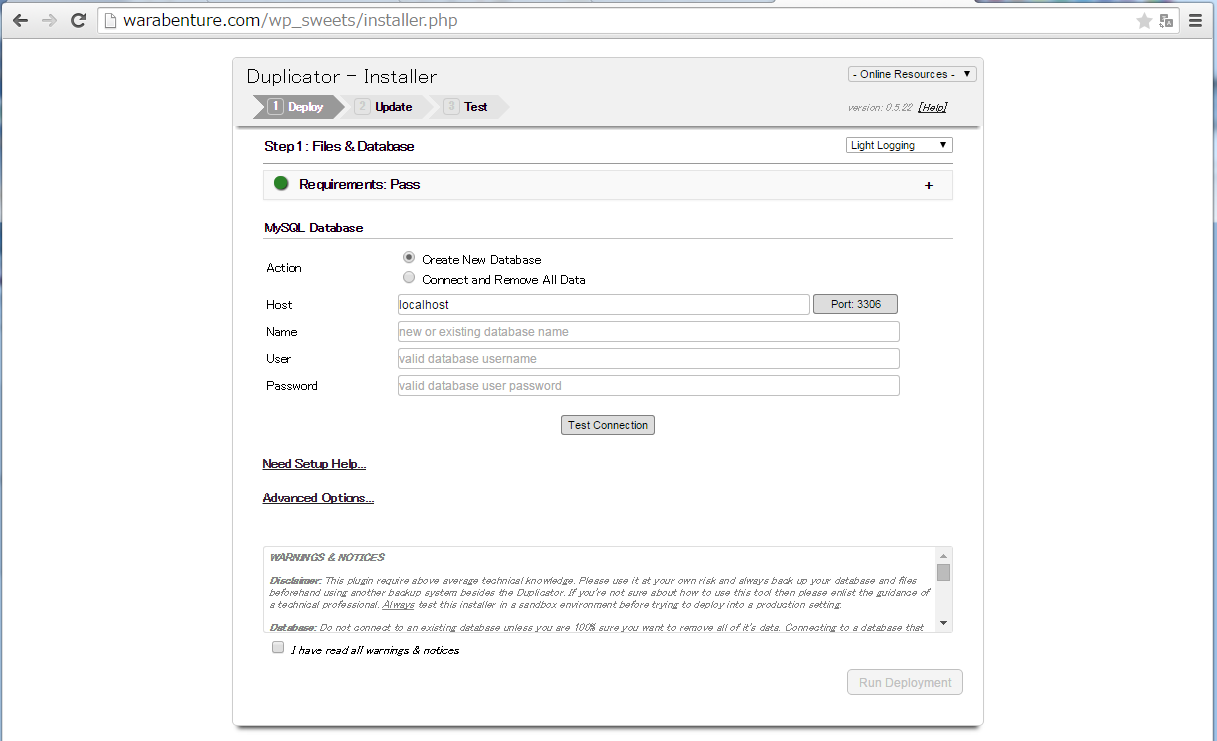Click the Requirements: Pass header text
The image size is (1217, 741).
359,185
